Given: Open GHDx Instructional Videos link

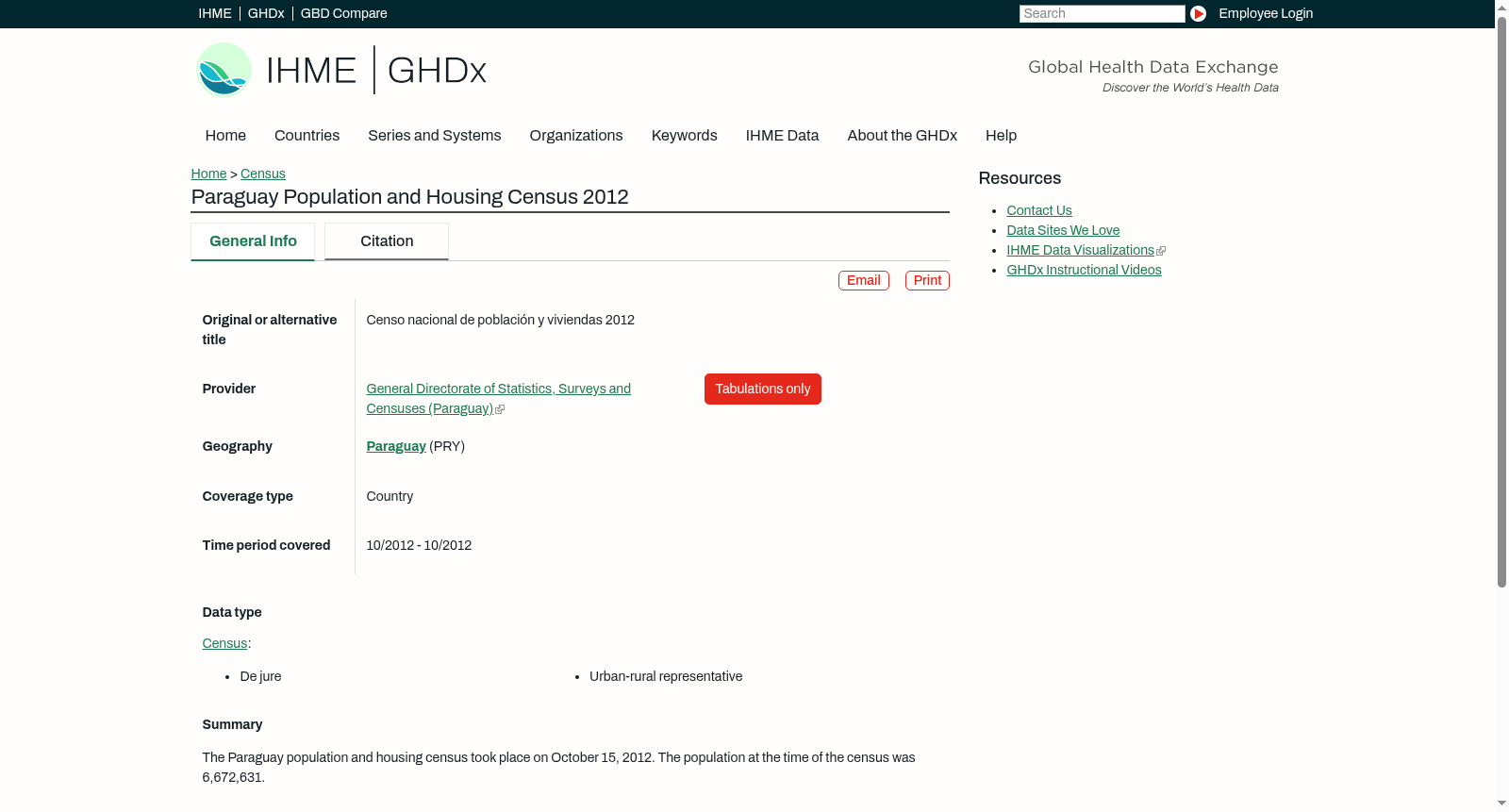Looking at the screenshot, I should pyautogui.click(x=1084, y=271).
